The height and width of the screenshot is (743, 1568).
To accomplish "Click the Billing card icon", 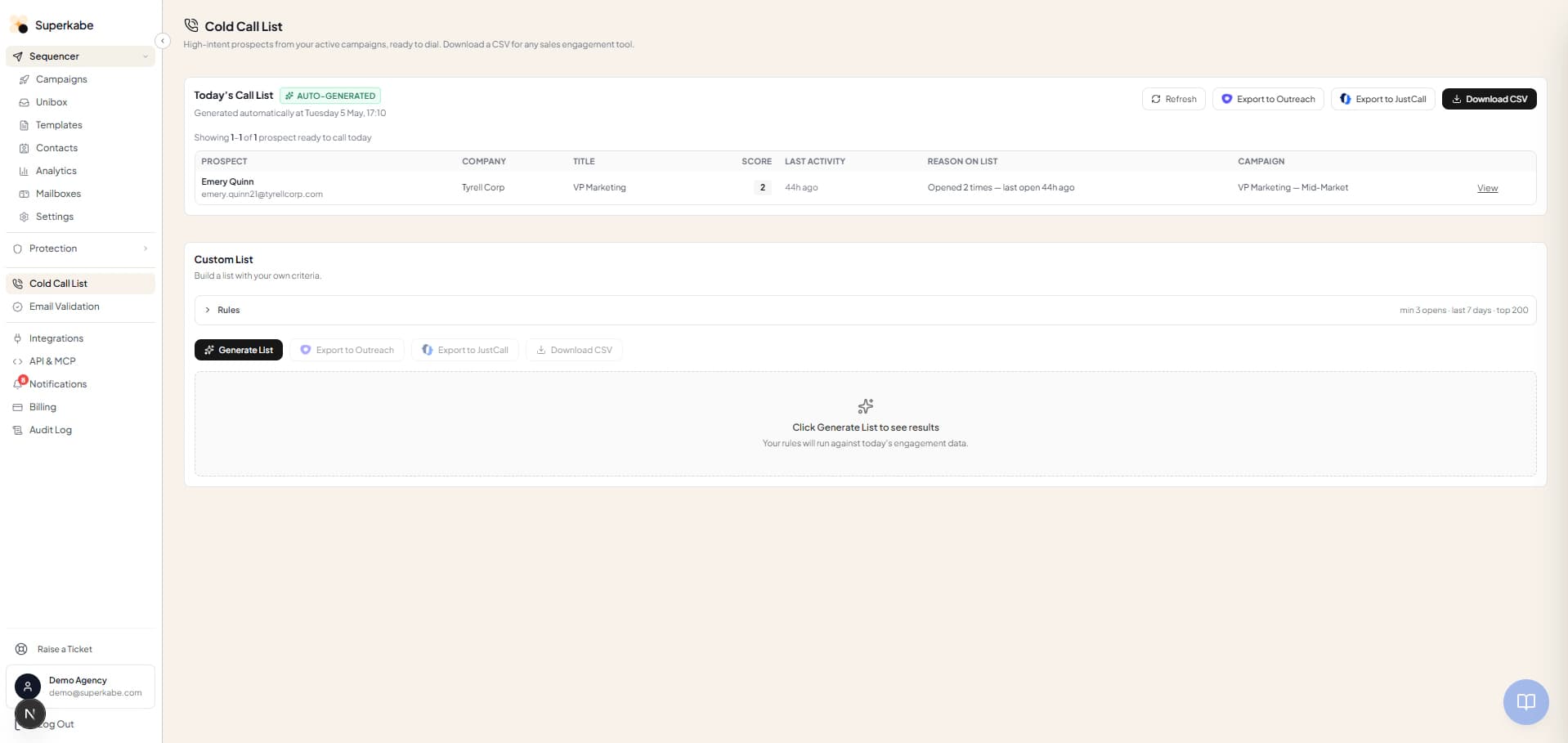I will (17, 407).
